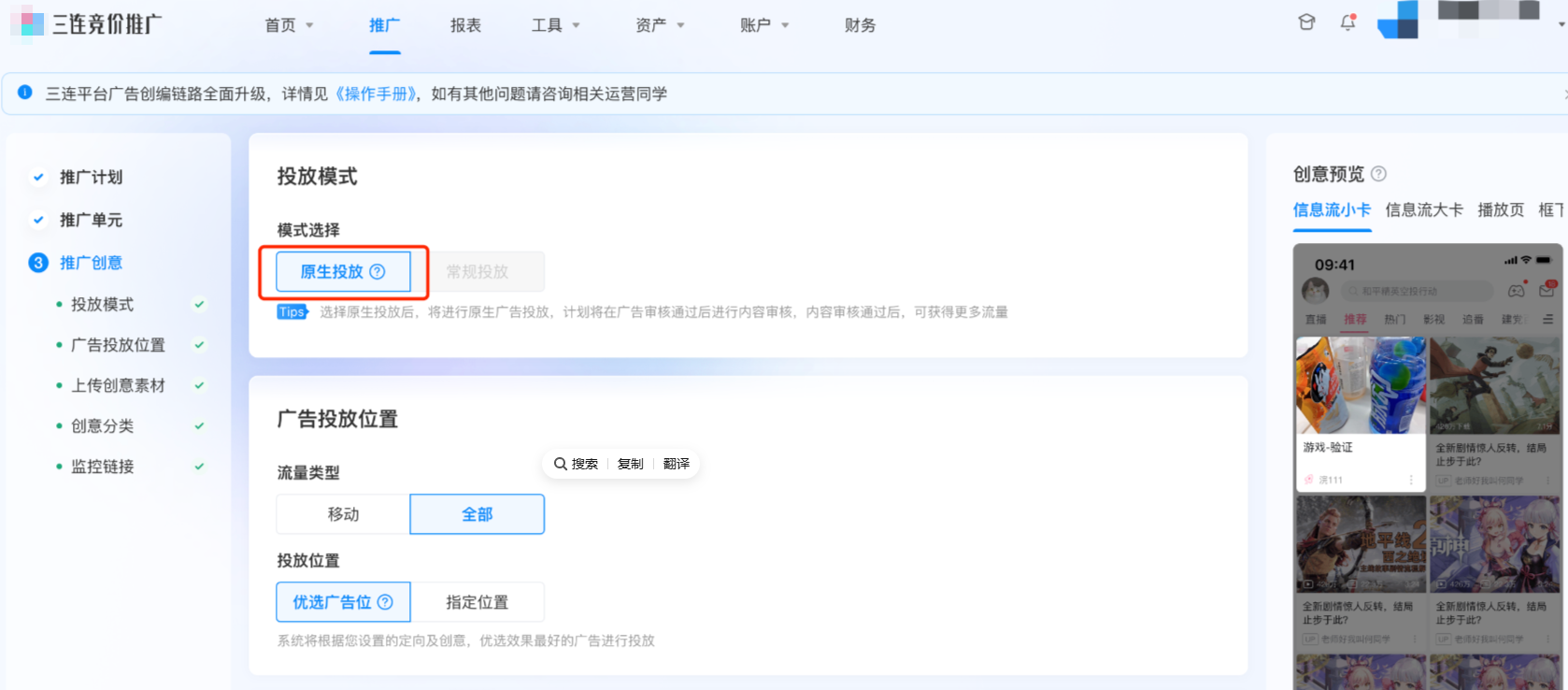Select 优选广告位 placement option
Image resolution: width=1568 pixels, height=690 pixels.
tap(343, 602)
